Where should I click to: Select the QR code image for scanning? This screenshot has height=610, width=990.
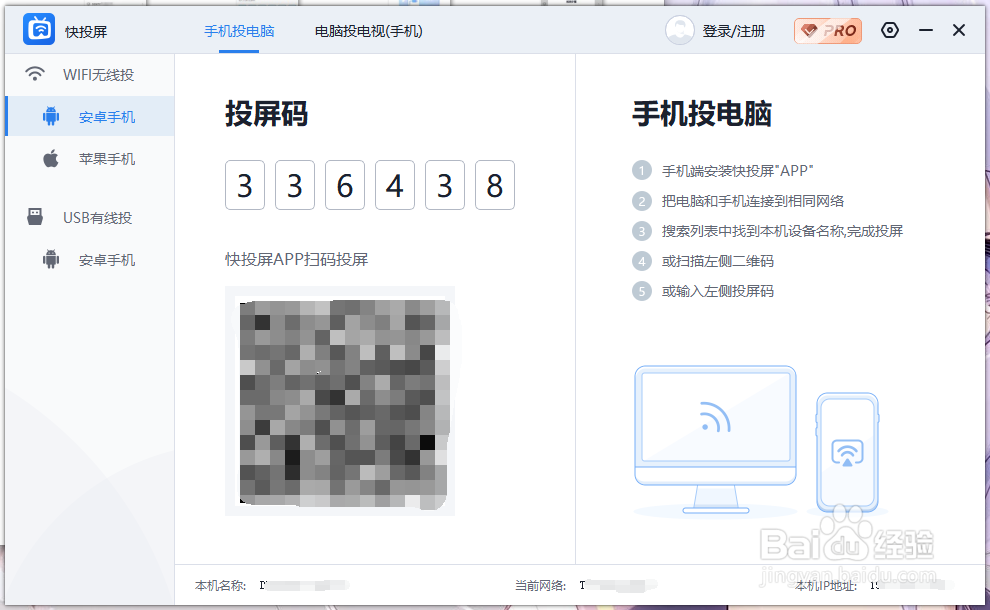[341, 401]
